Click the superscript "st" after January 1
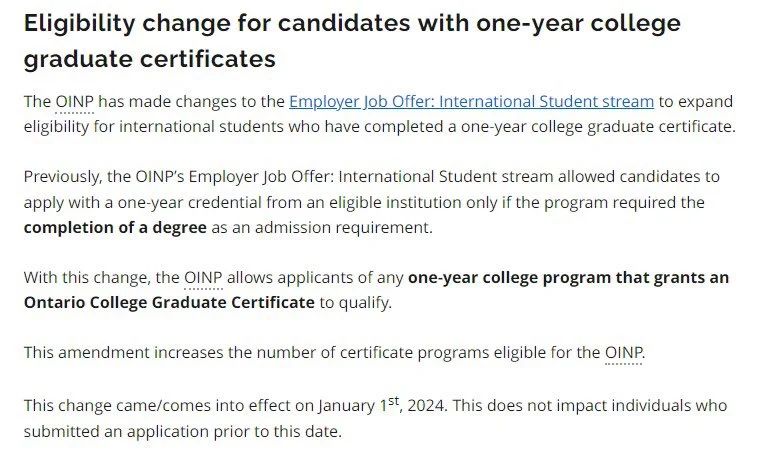Image resolution: width=757 pixels, height=458 pixels. pyautogui.click(x=393, y=401)
